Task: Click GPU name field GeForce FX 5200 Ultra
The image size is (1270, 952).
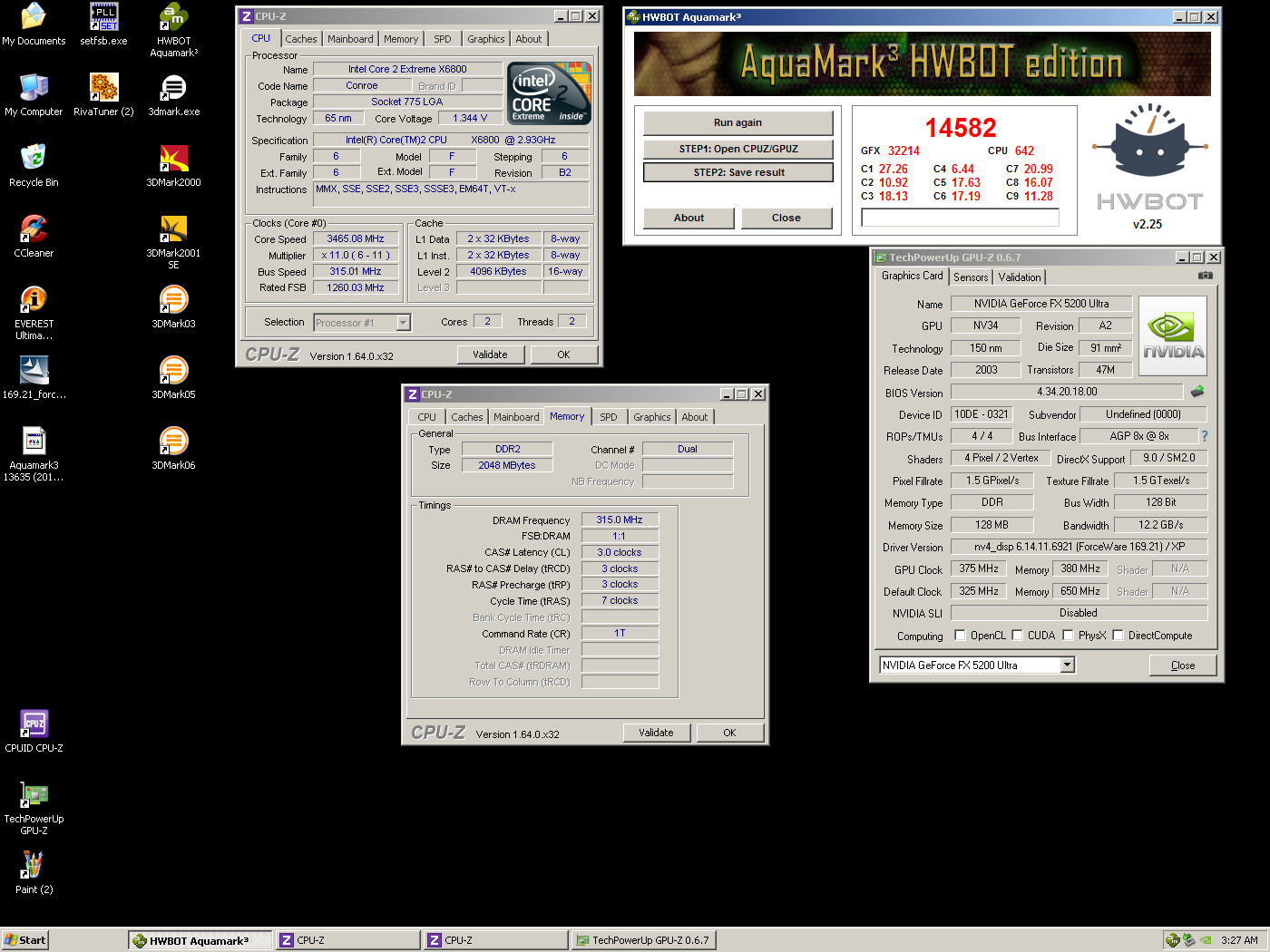Action: pyautogui.click(x=1041, y=304)
